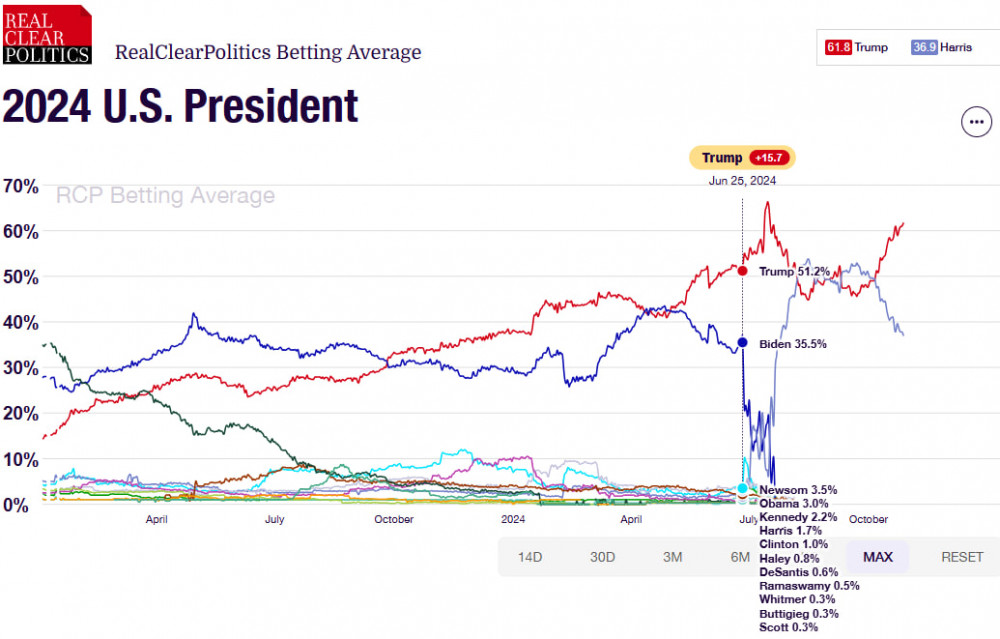
Task: Switch to the 30D time range
Action: point(603,557)
